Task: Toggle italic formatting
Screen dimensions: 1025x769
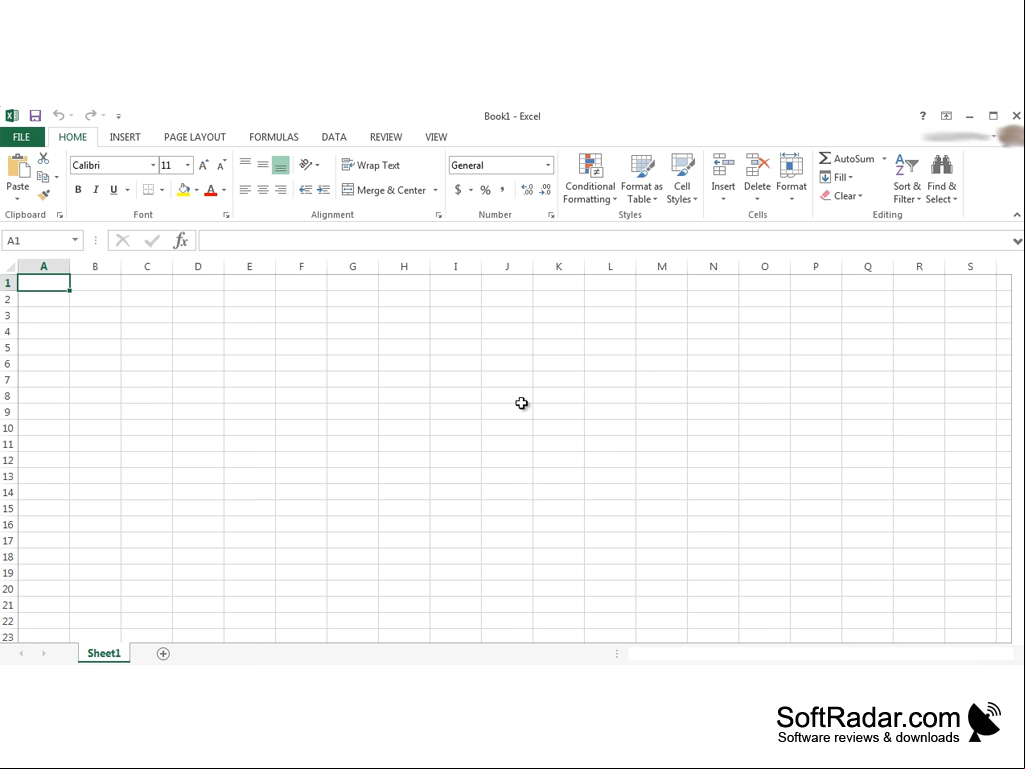Action: pyautogui.click(x=95, y=190)
